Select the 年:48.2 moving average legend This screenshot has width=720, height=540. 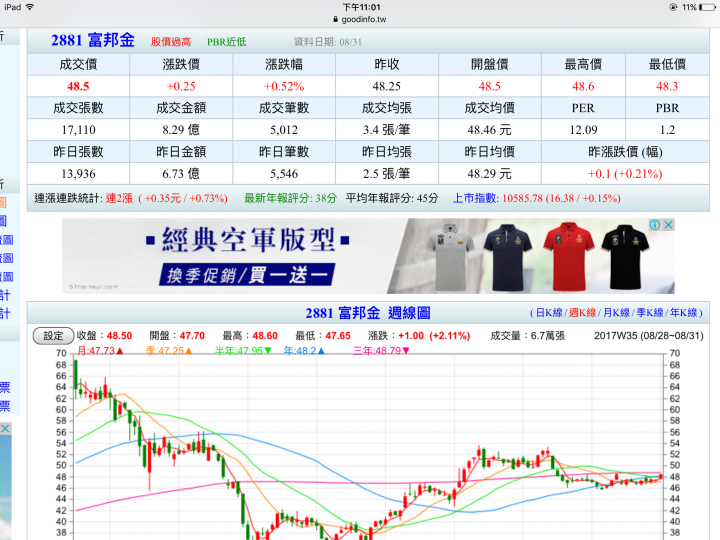304,351
